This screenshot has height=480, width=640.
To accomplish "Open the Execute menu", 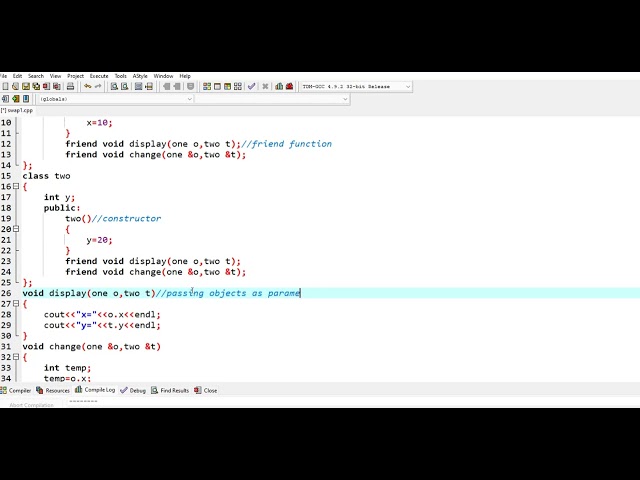I will tap(99, 76).
